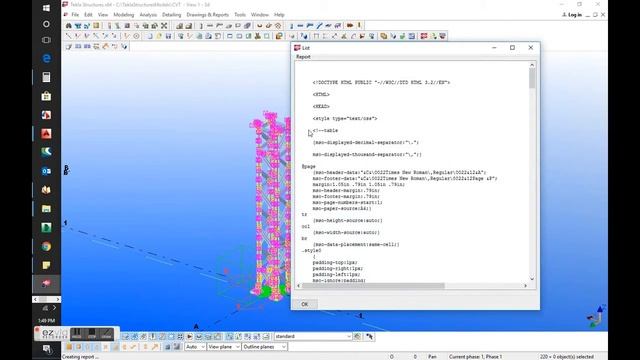640x360 pixels.
Task: Open the Edit menu
Action: 88,15
